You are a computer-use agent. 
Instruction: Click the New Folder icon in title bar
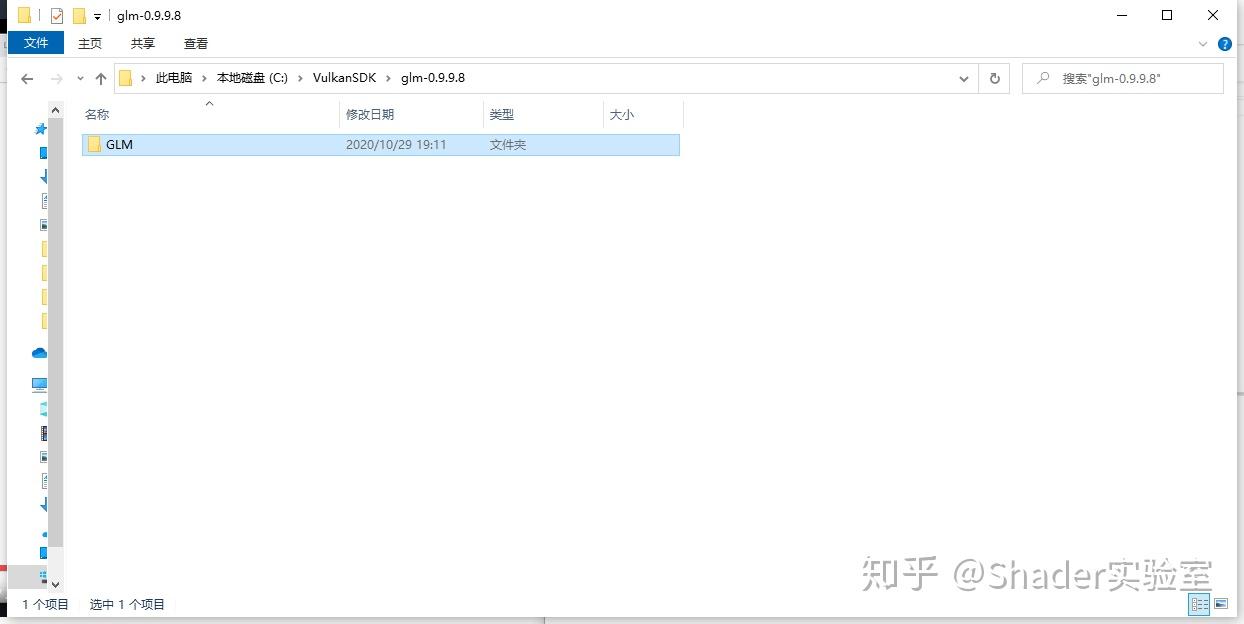click(79, 15)
